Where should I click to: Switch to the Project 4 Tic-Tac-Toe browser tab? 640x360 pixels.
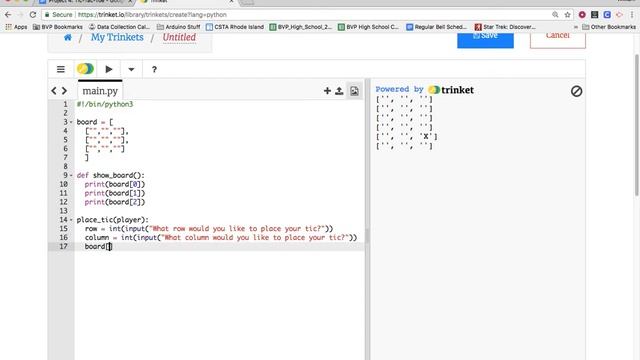pyautogui.click(x=86, y=2)
